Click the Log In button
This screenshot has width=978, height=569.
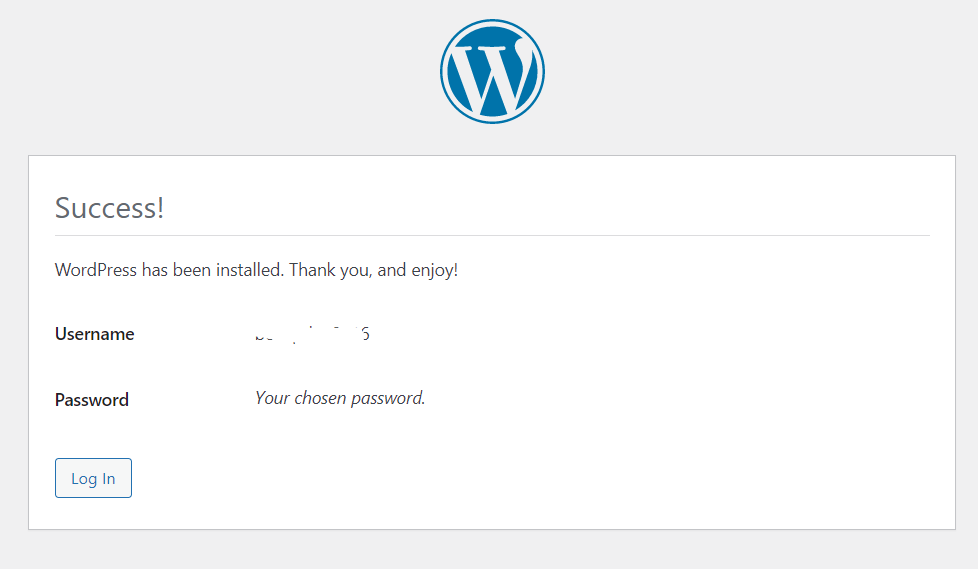[x=93, y=478]
